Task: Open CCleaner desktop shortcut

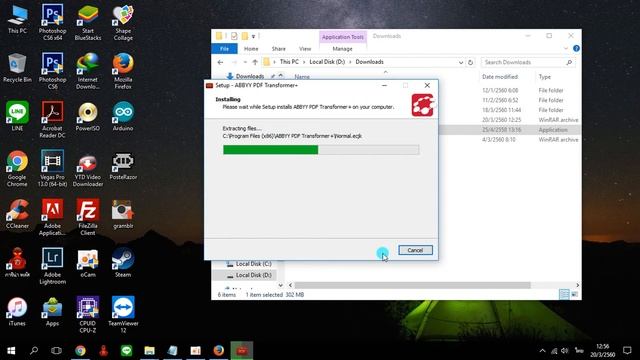Action: 17,214
